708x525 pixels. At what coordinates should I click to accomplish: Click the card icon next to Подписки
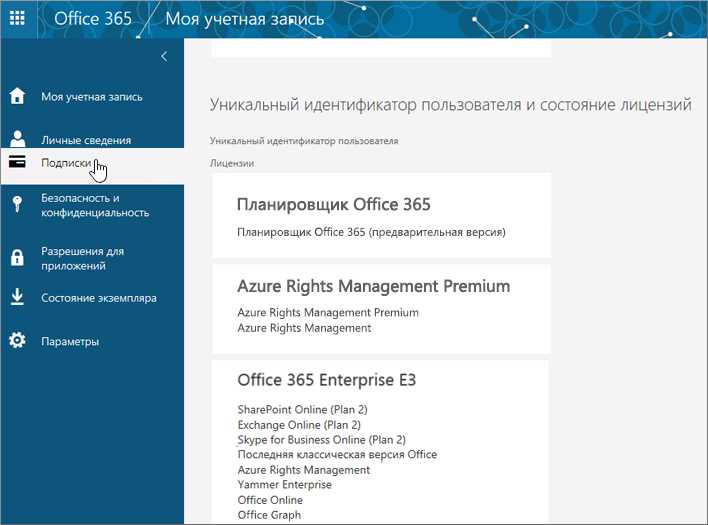pos(17,162)
